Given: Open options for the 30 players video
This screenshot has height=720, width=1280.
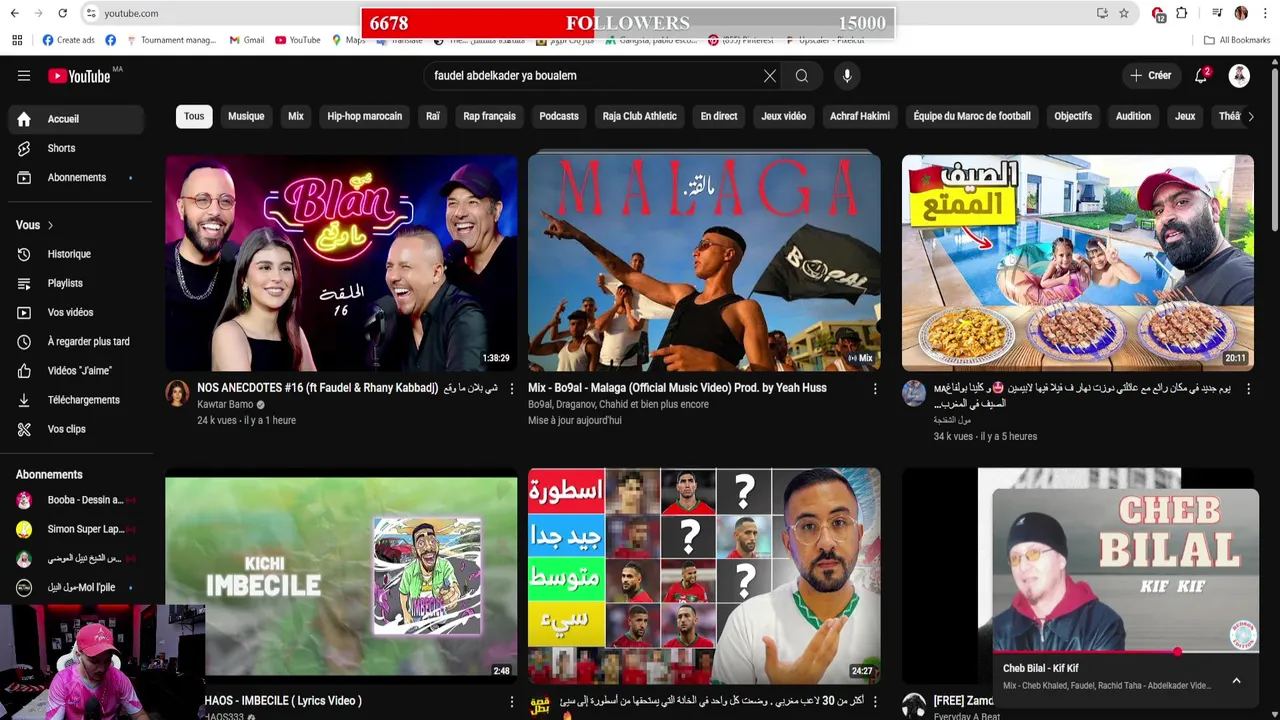Looking at the screenshot, I should click(875, 701).
